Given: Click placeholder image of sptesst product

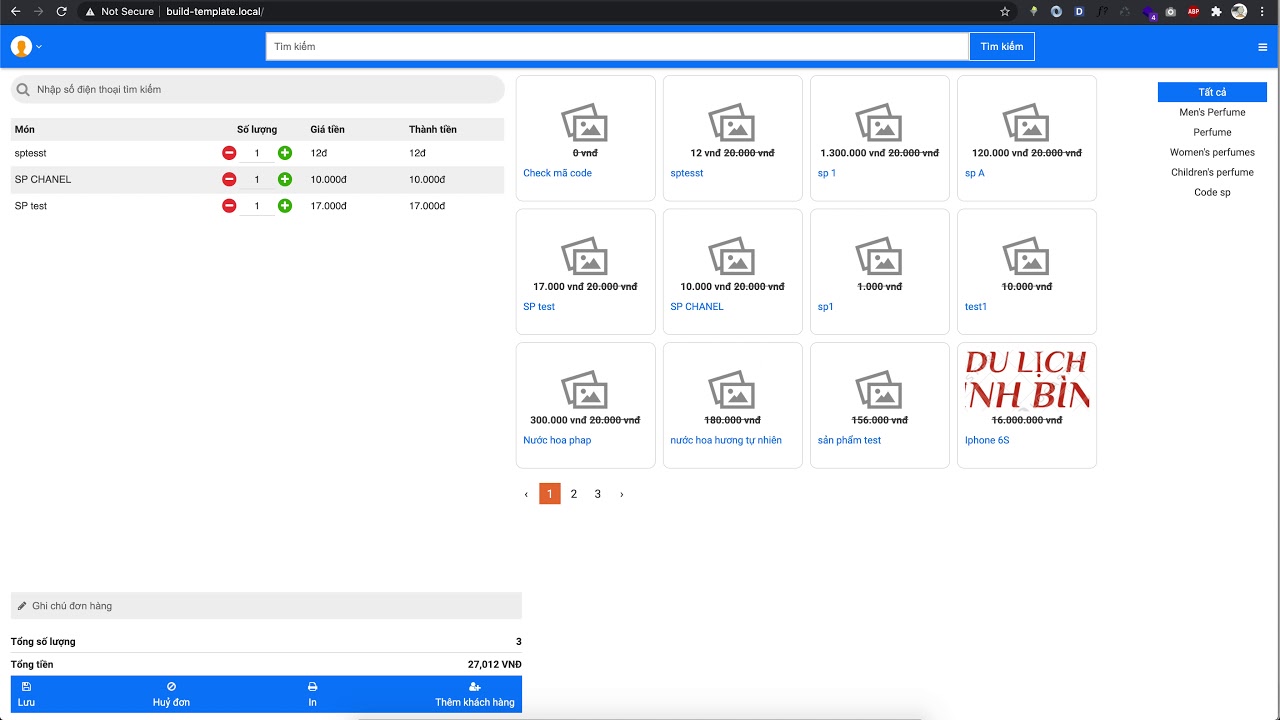Looking at the screenshot, I should [732, 122].
